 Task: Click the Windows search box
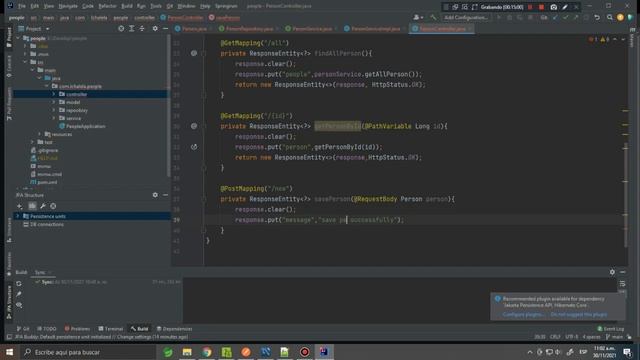coord(88,352)
